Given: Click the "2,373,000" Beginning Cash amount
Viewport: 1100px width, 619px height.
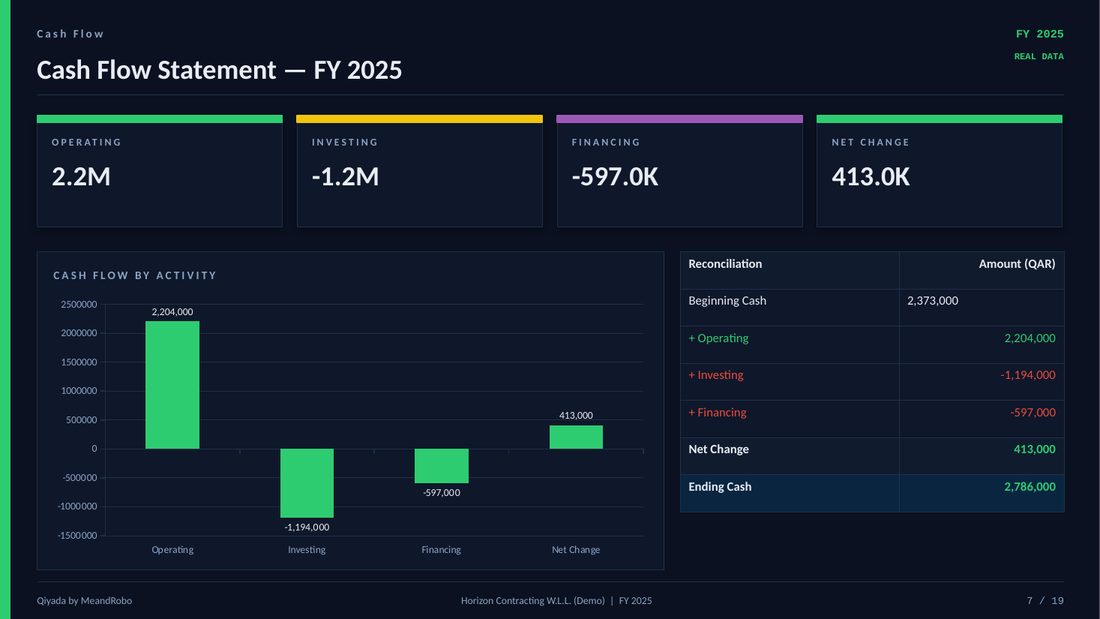Looking at the screenshot, I should coord(932,301).
